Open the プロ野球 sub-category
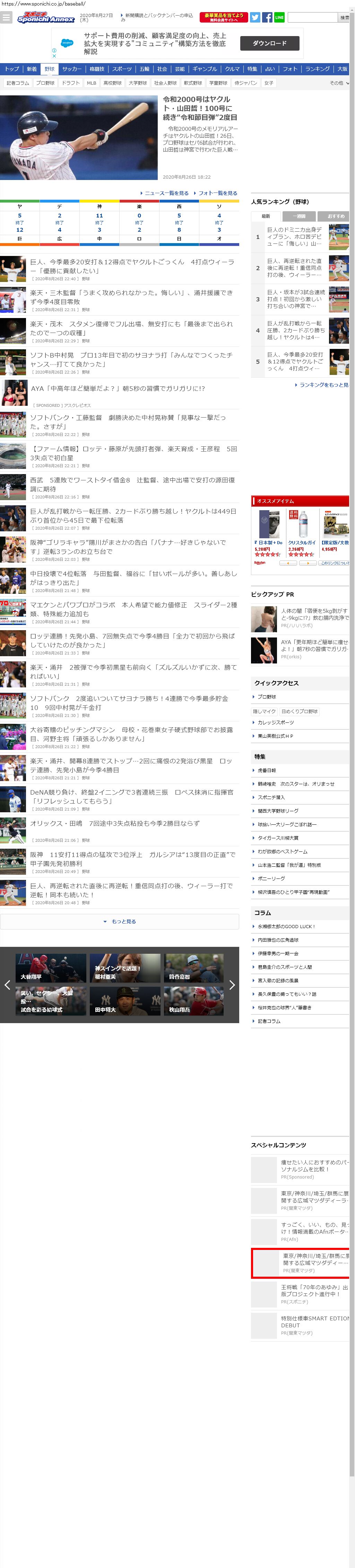The image size is (355, 1568). coord(45,83)
